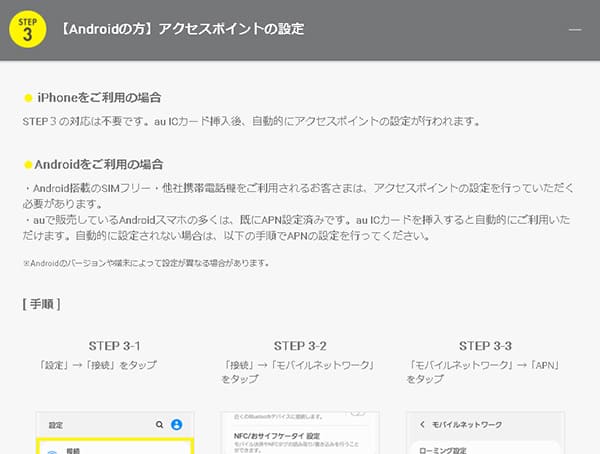Screen dimensions: 600x454
Task: Click the heading Androidをご利用の場合
Action: pos(99,165)
